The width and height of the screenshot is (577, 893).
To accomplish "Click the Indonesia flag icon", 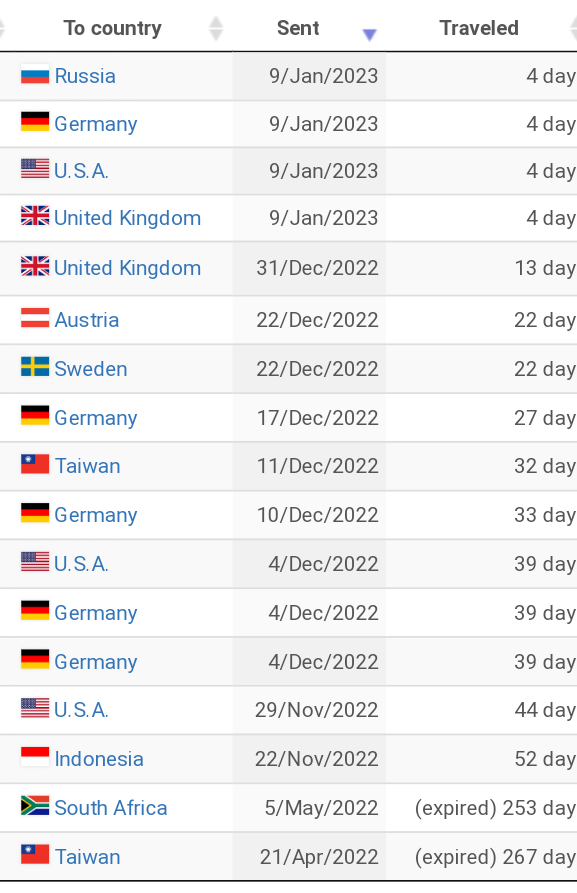I will 35,757.
